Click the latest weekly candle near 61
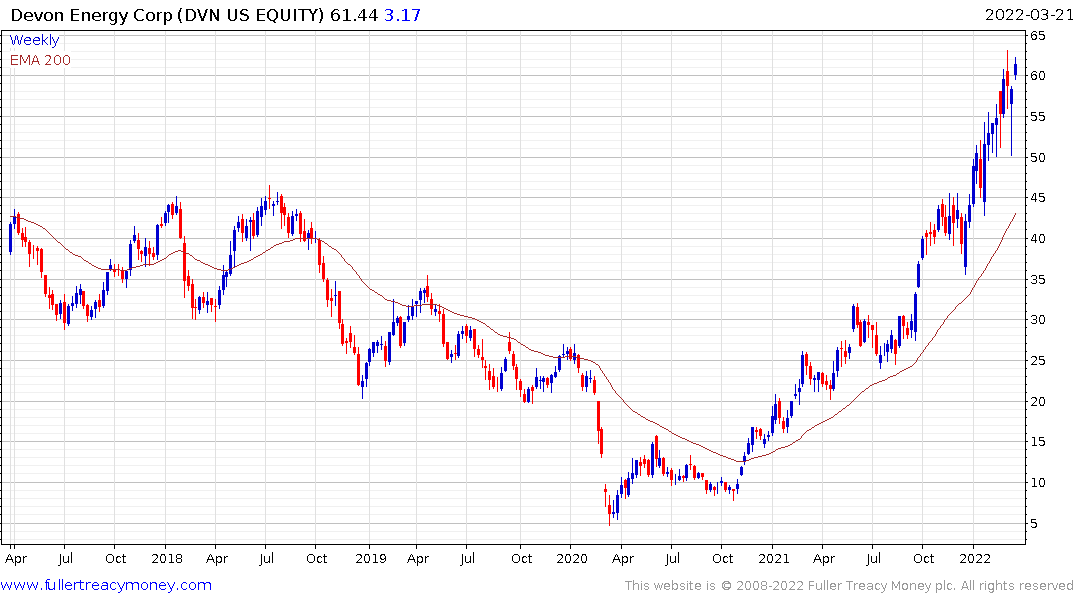The image size is (1075, 600). pyautogui.click(x=1015, y=68)
